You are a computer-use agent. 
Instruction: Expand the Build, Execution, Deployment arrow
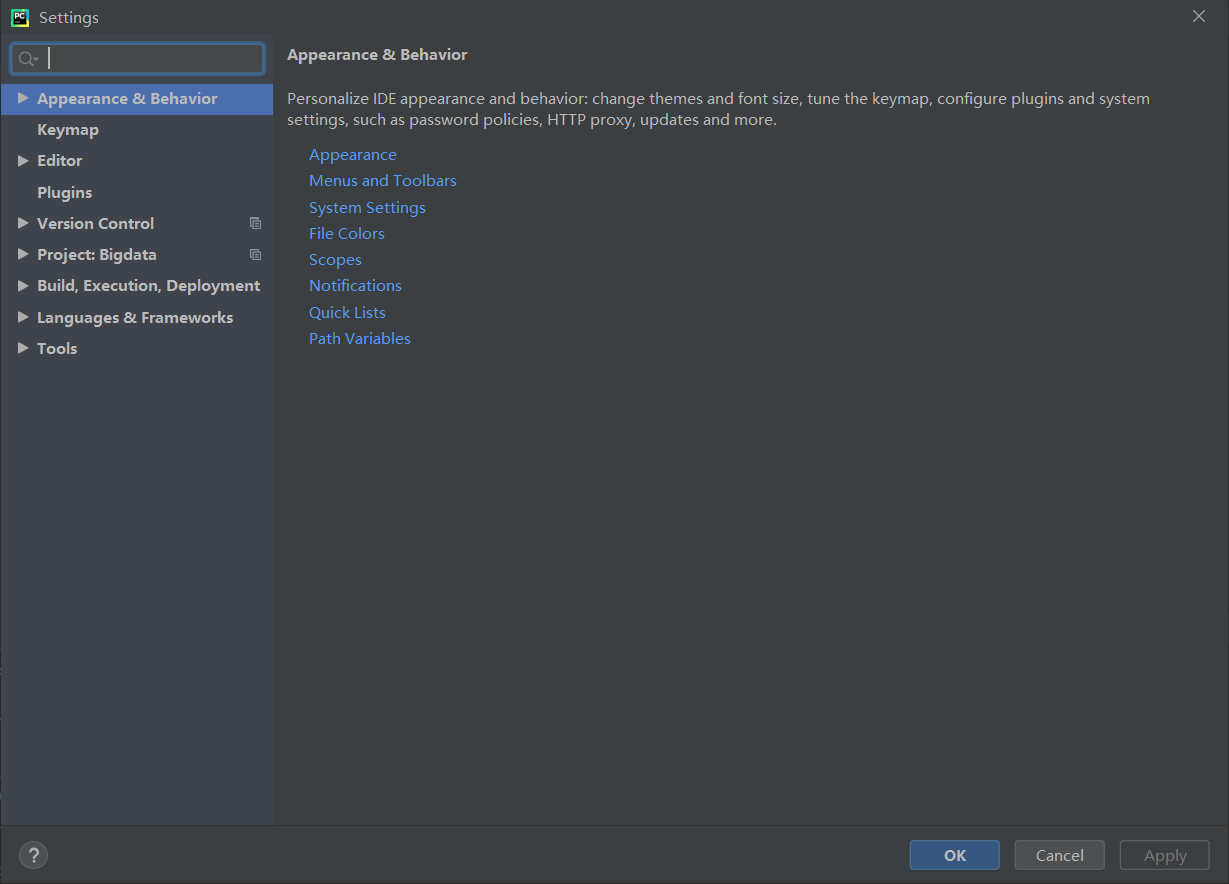(23, 285)
